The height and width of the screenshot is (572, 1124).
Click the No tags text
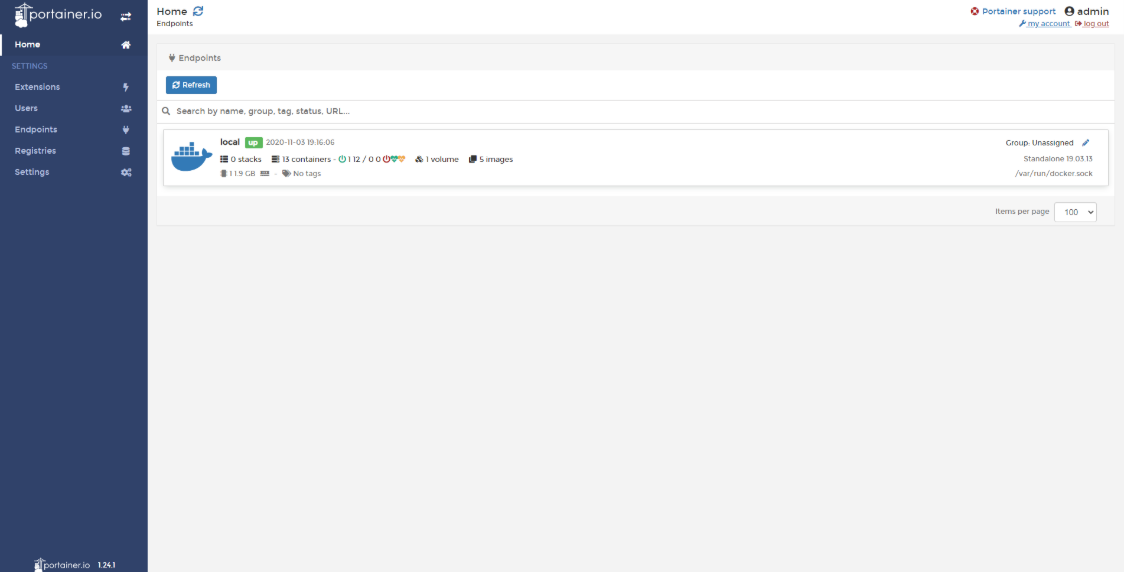click(x=307, y=173)
